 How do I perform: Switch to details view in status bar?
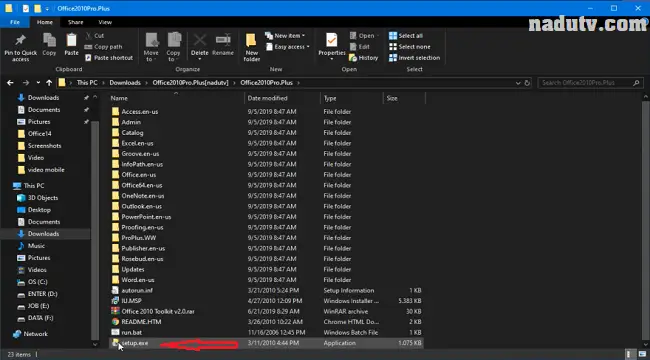pos(629,354)
